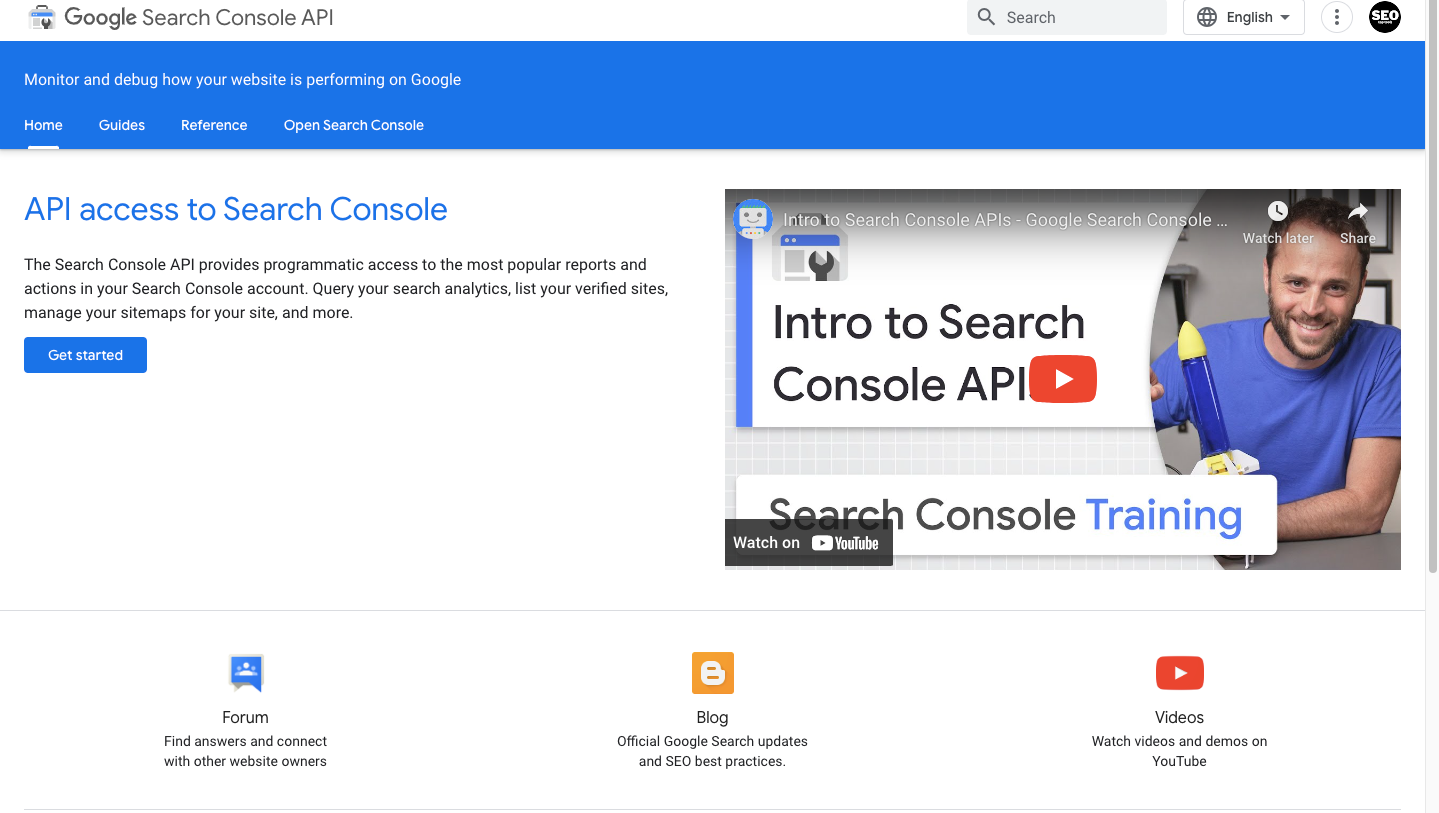Click the search magnifier icon
The height and width of the screenshot is (813, 1439).
coord(986,17)
